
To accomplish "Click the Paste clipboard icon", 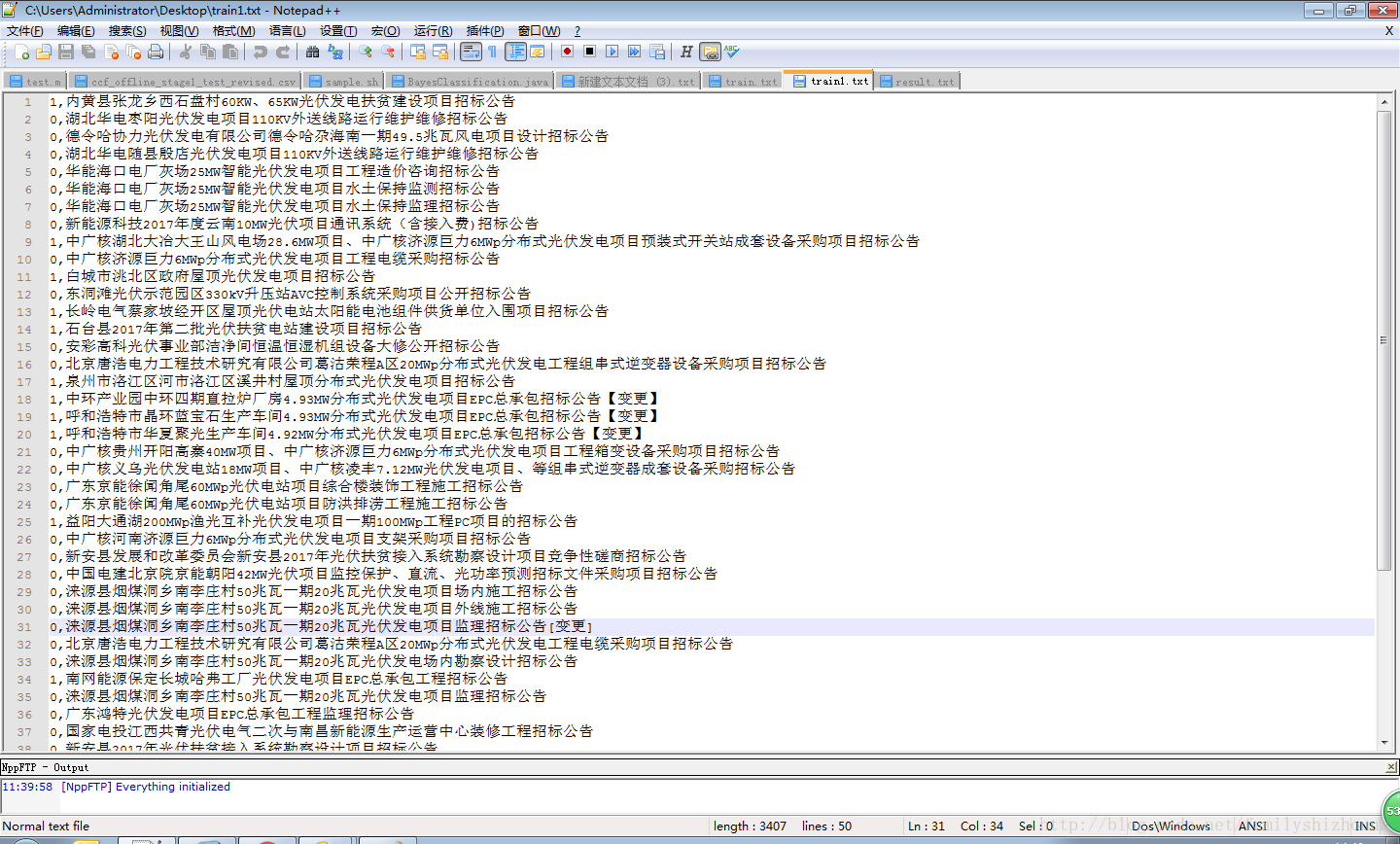I will coord(229,52).
